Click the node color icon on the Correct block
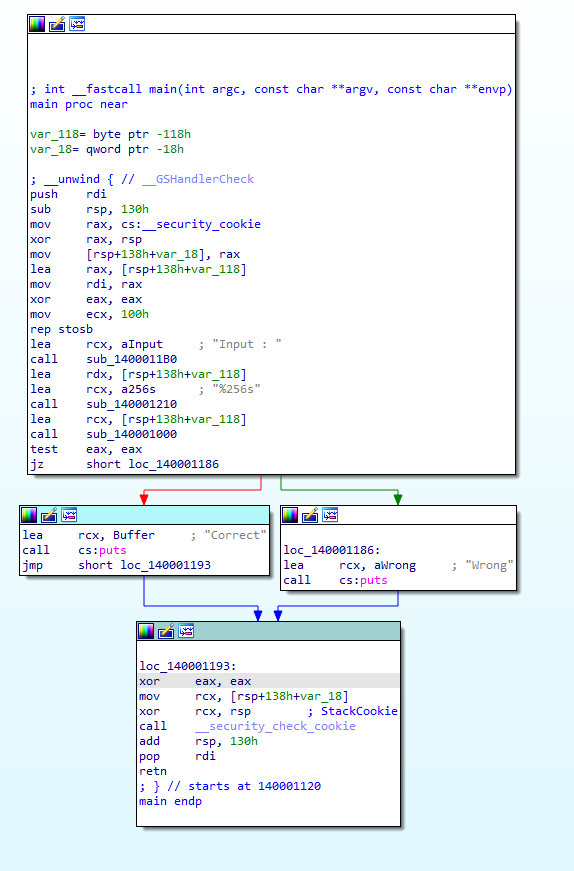This screenshot has width=574, height=871. (29, 515)
